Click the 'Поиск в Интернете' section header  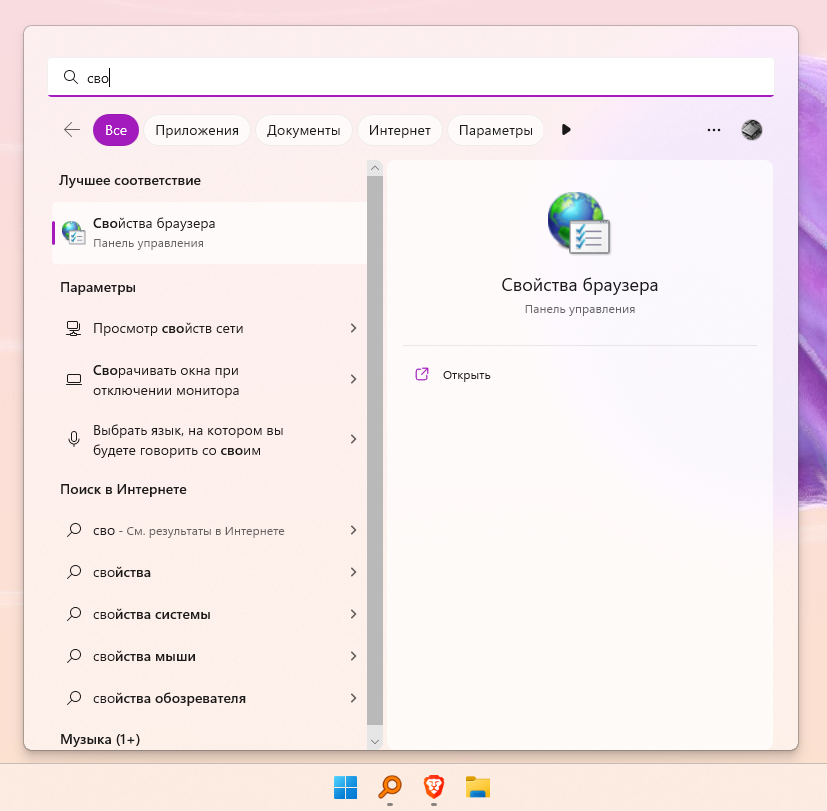click(123, 489)
